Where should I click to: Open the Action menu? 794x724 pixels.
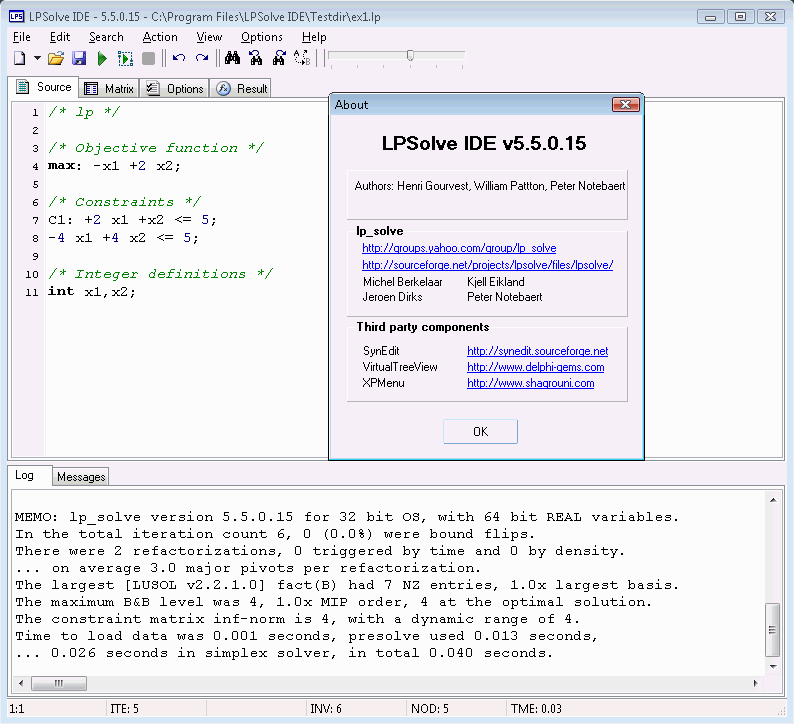(x=160, y=37)
